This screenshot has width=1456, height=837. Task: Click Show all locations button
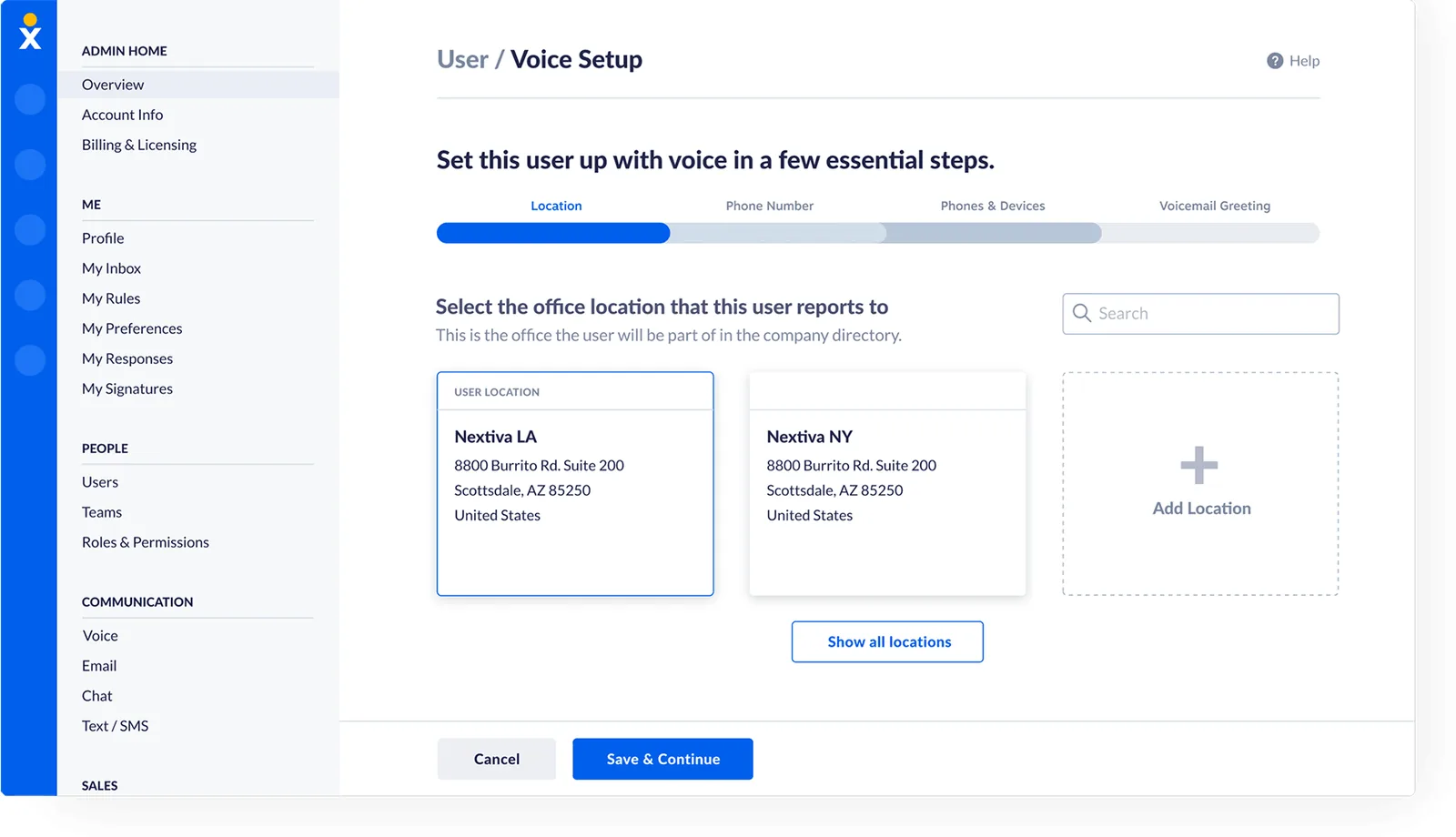point(887,642)
